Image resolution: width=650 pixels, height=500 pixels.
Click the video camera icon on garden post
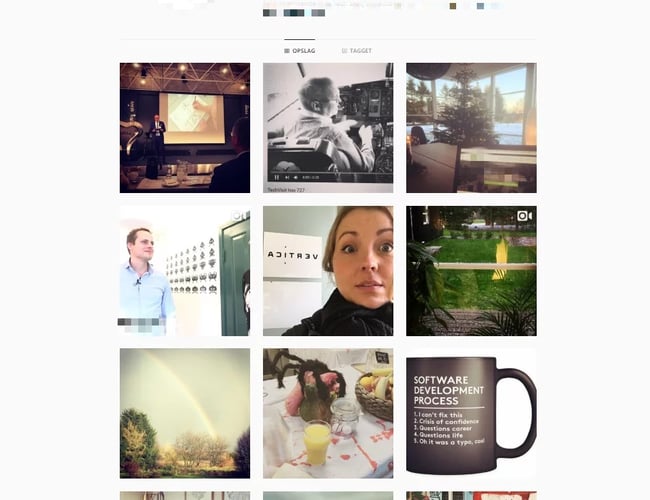tap(524, 216)
